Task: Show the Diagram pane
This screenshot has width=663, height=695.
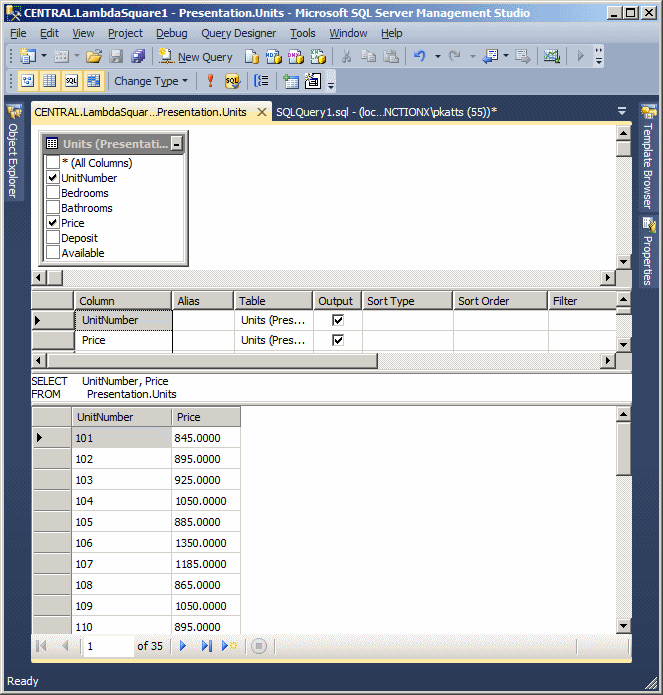Action: [27, 81]
